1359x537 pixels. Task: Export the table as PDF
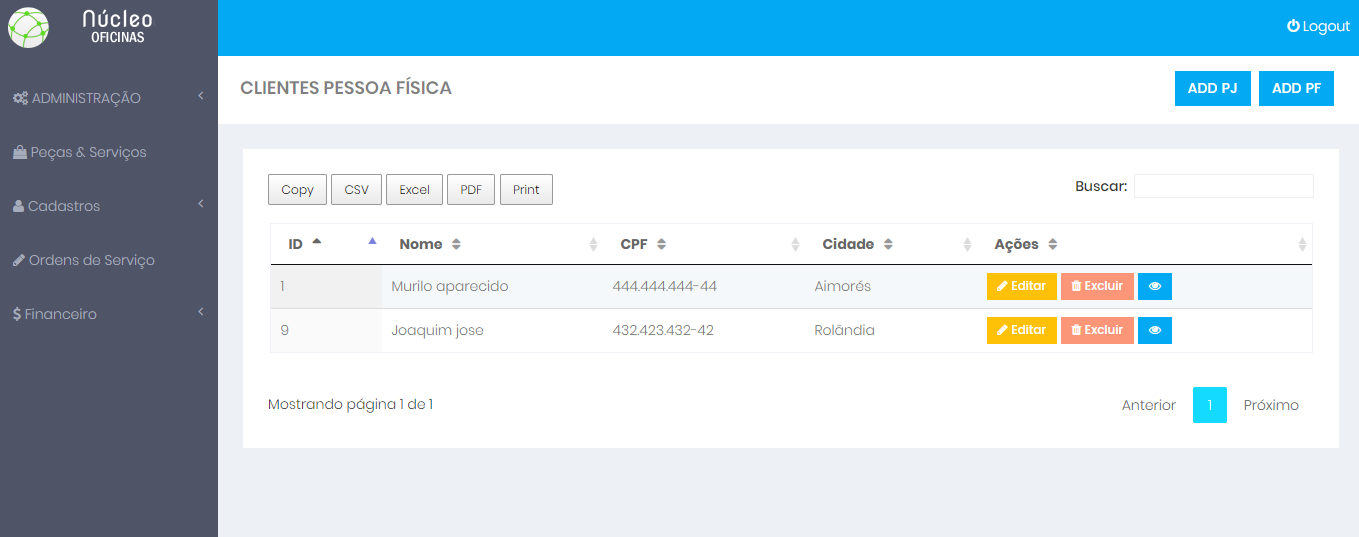(x=471, y=190)
